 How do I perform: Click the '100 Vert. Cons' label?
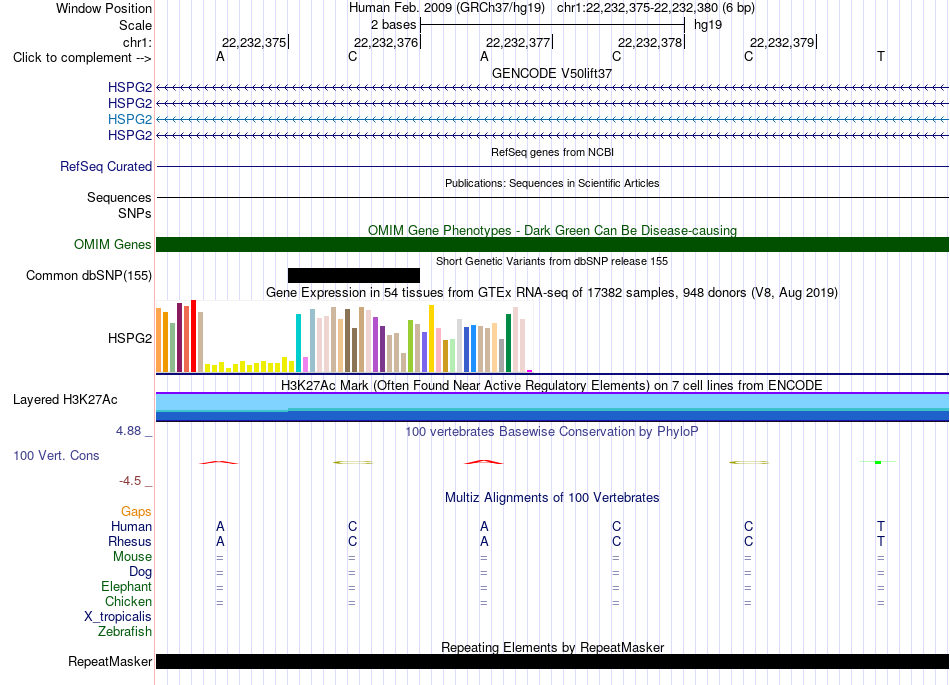56,455
